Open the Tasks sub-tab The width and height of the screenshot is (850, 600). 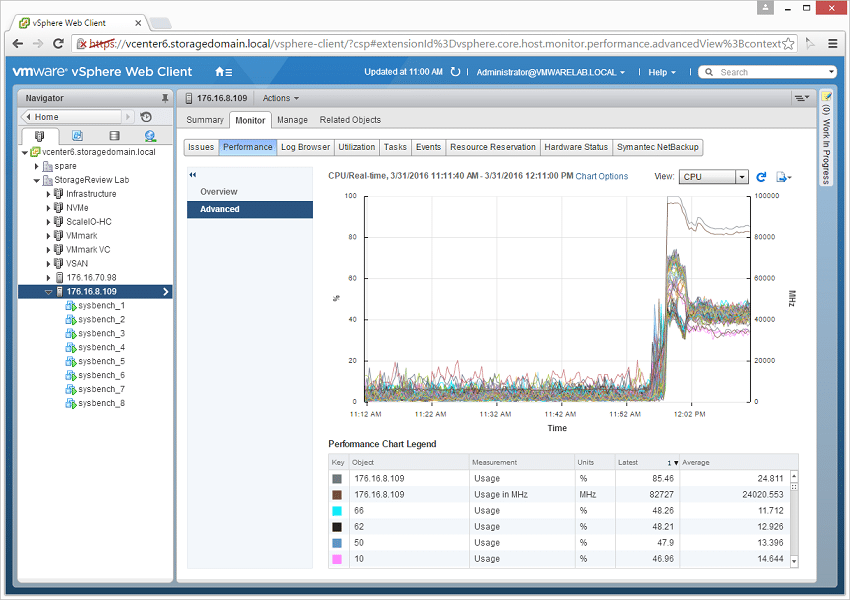[x=395, y=147]
